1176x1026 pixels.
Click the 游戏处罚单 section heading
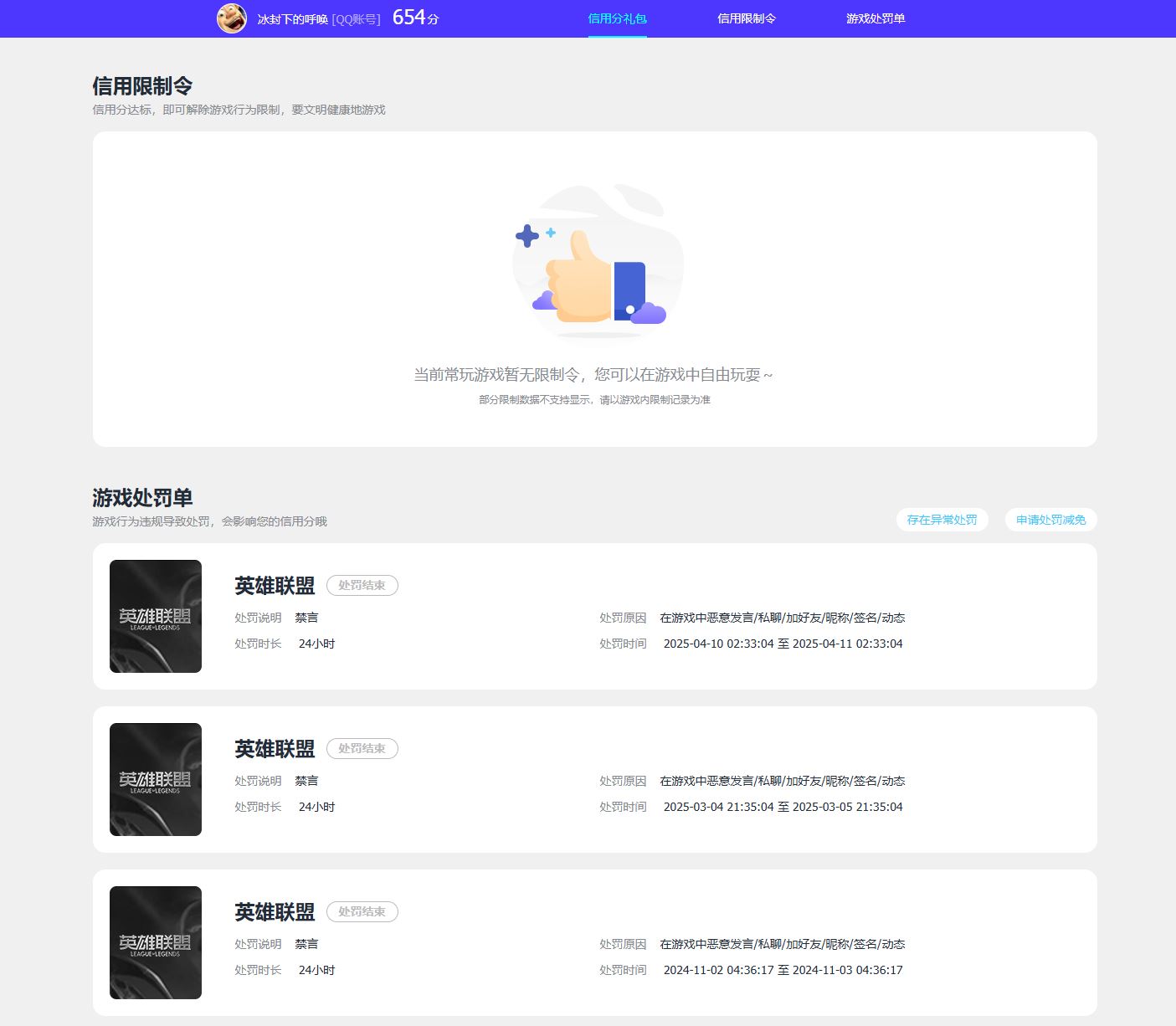(142, 498)
